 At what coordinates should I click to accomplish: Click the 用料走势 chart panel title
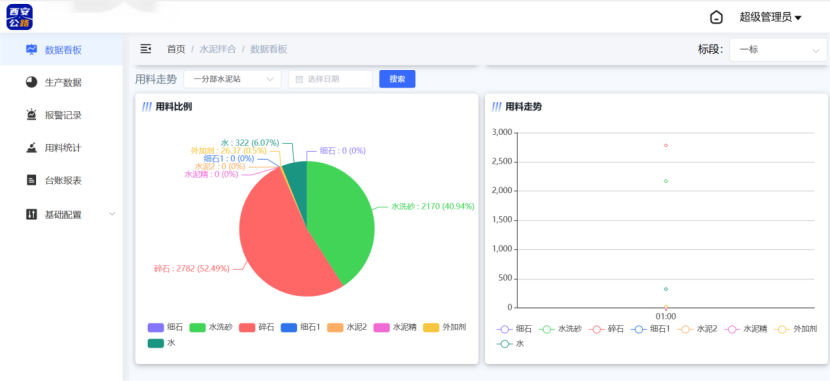click(x=524, y=107)
